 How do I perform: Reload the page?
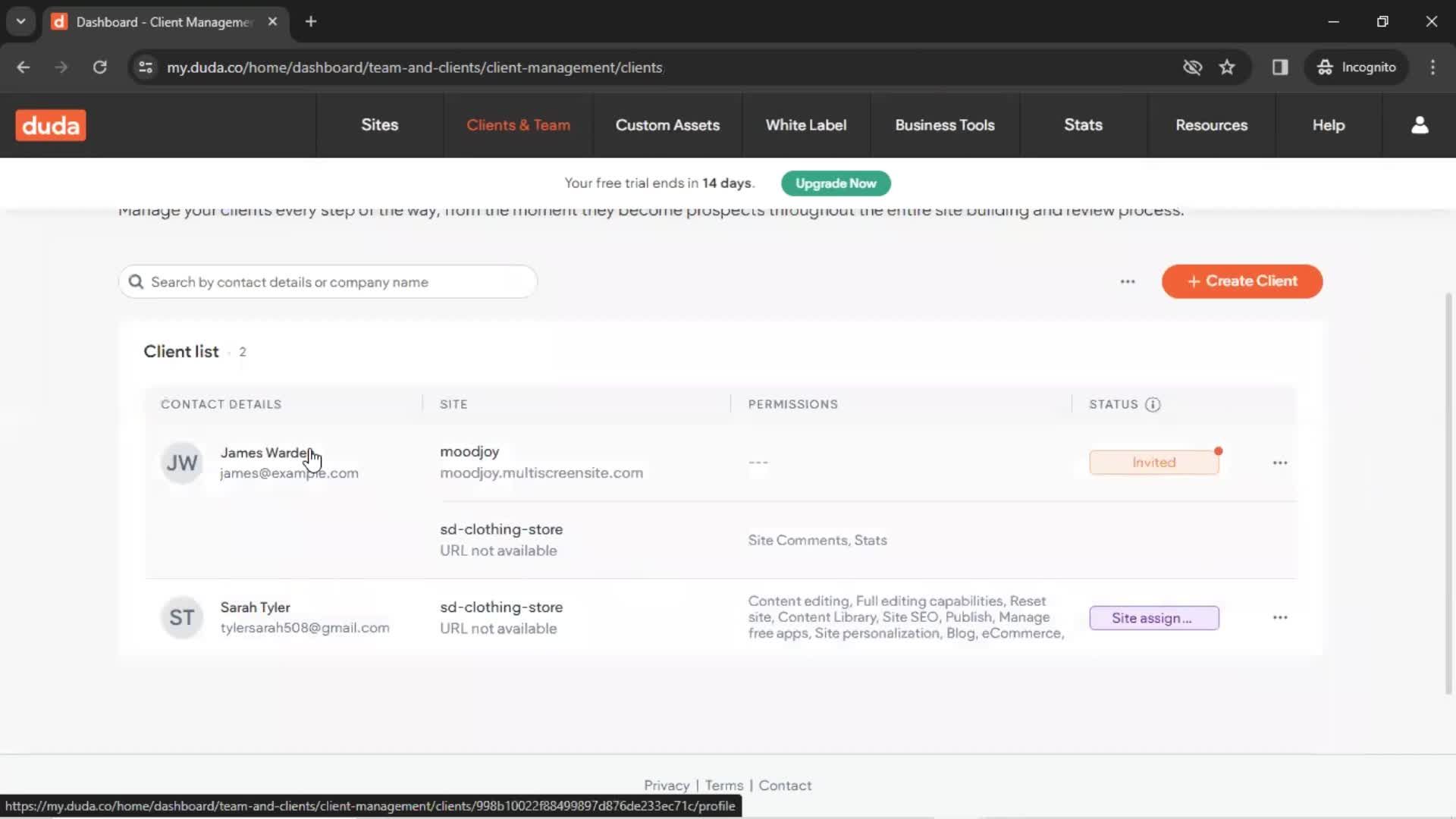tap(99, 67)
